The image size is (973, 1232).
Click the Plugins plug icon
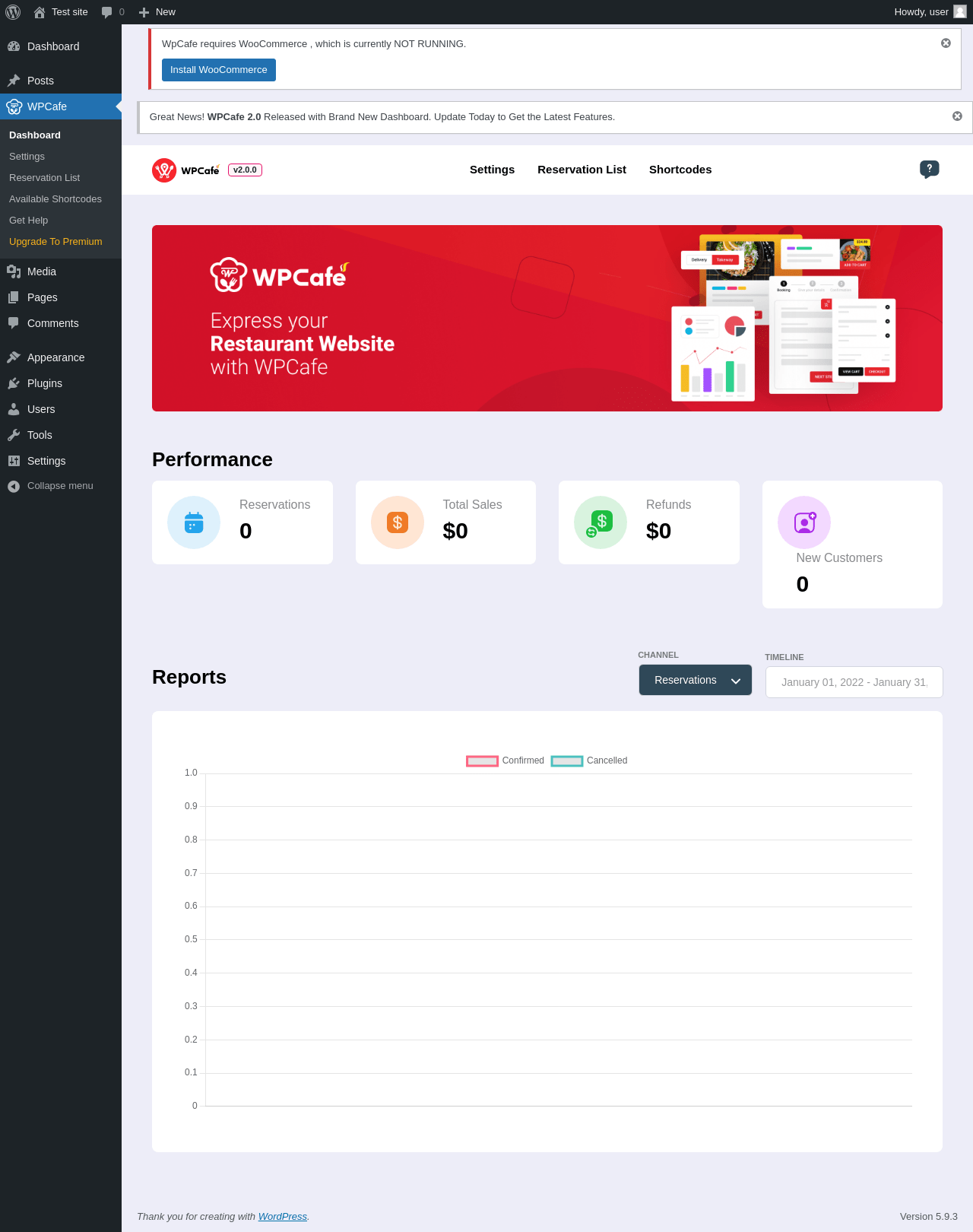click(14, 383)
